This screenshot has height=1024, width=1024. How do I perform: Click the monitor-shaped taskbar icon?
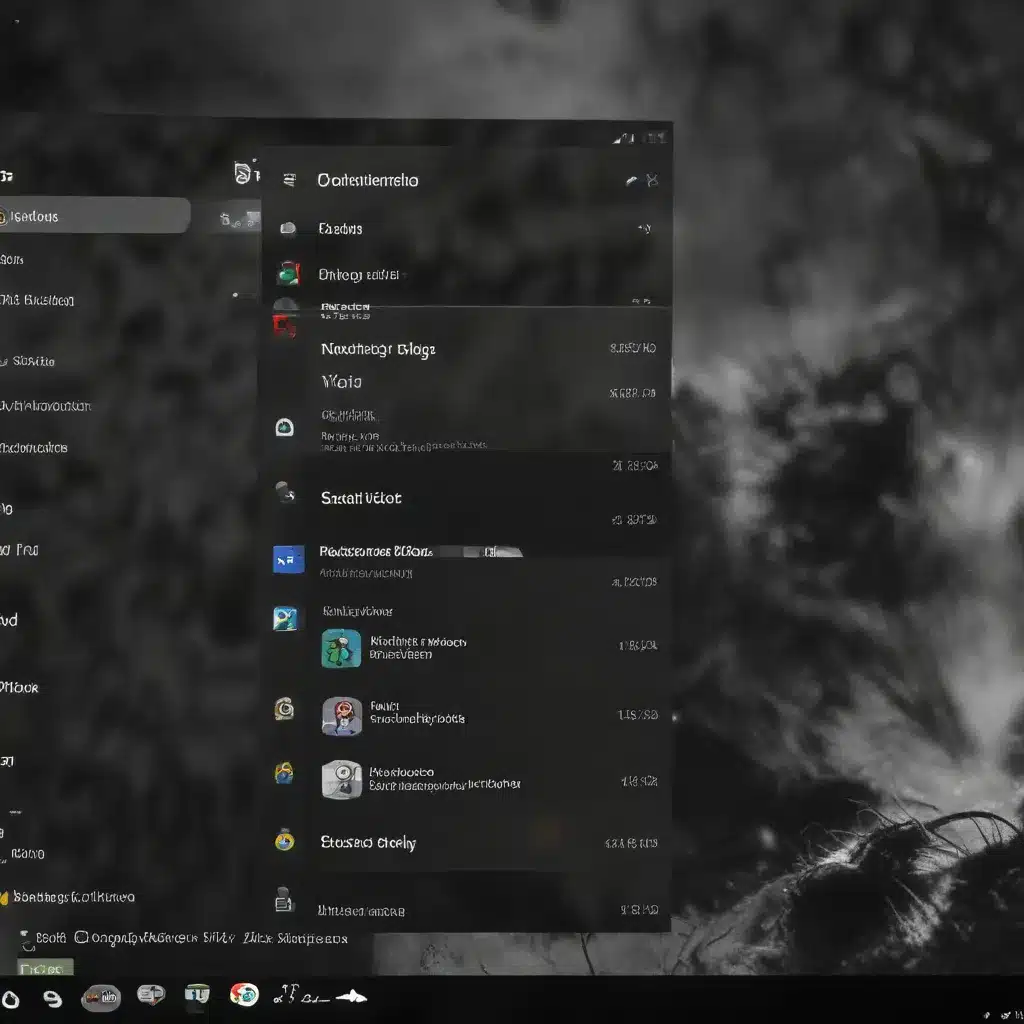tap(197, 994)
